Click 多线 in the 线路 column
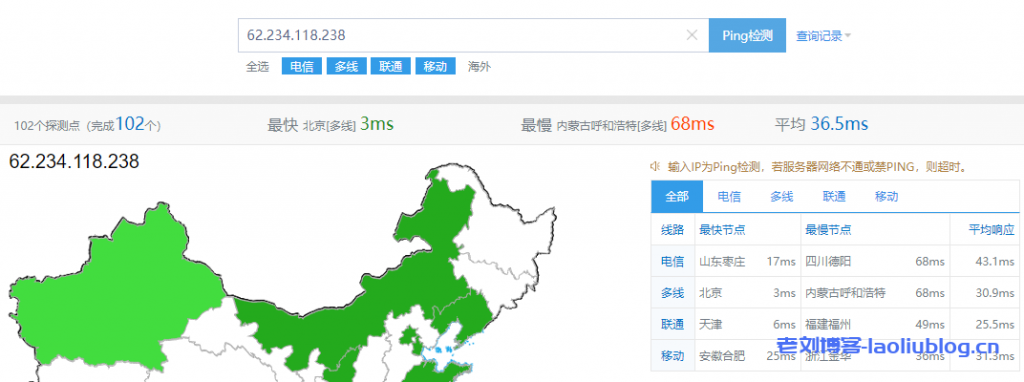The height and width of the screenshot is (382, 1024). (672, 293)
